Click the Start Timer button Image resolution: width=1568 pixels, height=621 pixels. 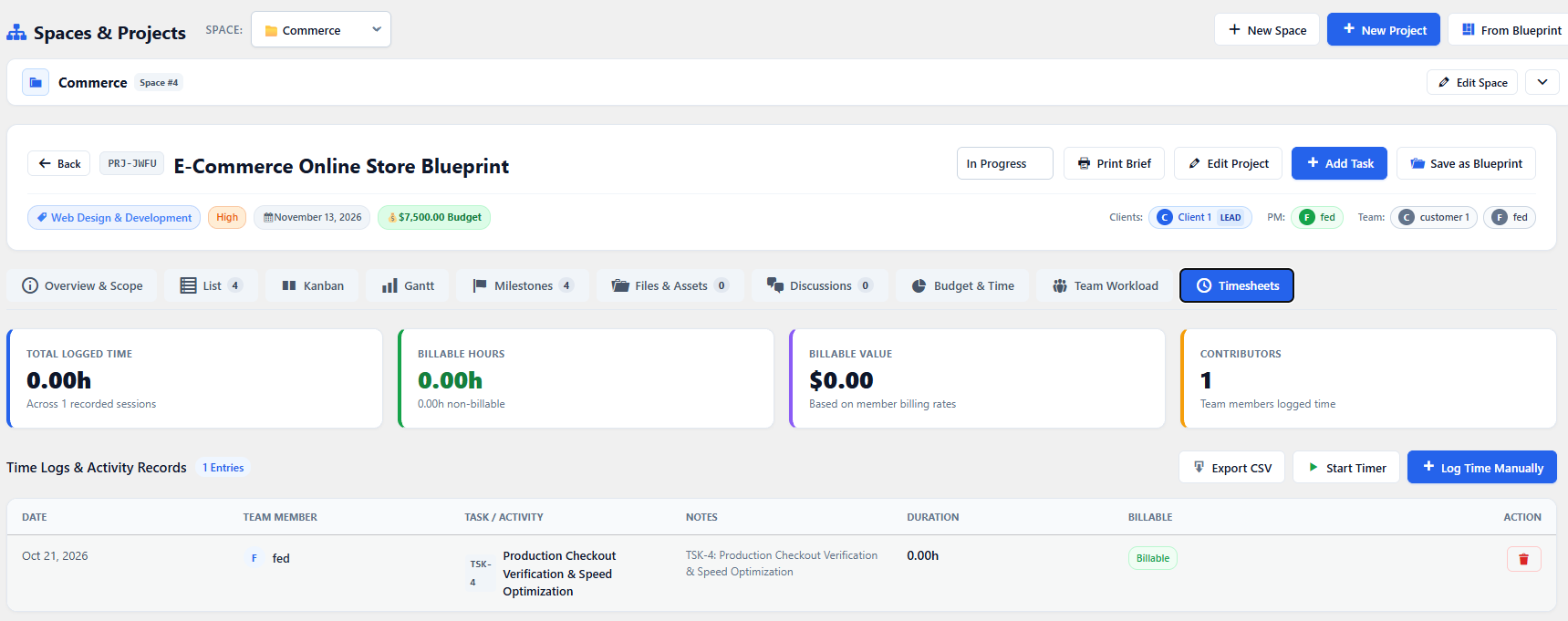click(1346, 467)
